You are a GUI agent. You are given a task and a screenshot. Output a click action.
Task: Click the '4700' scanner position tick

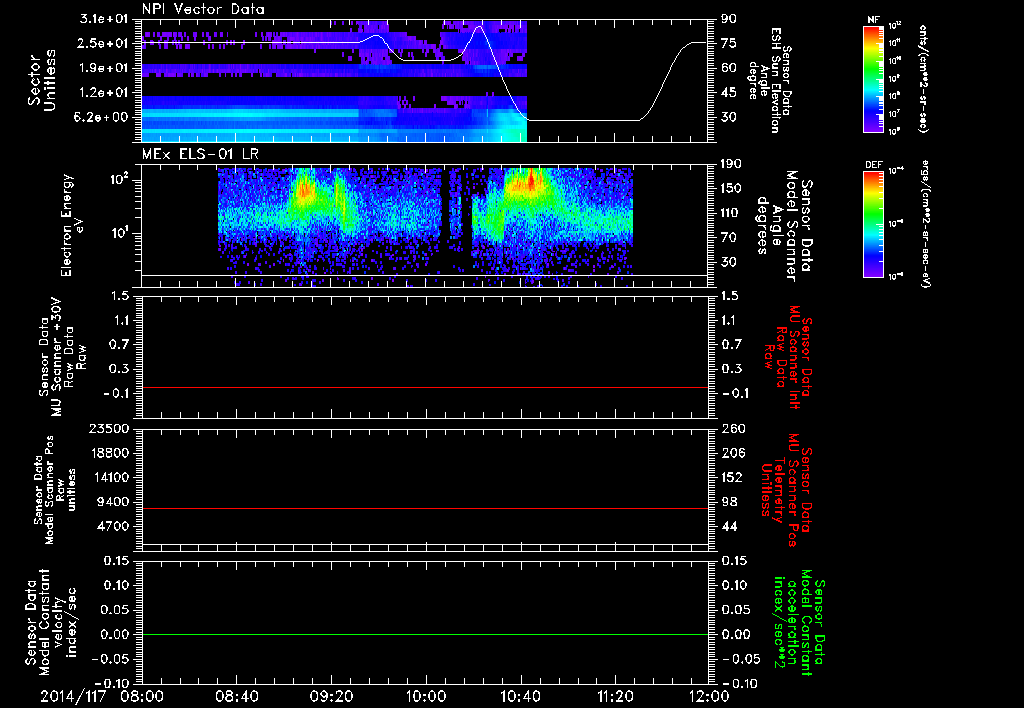click(x=112, y=526)
